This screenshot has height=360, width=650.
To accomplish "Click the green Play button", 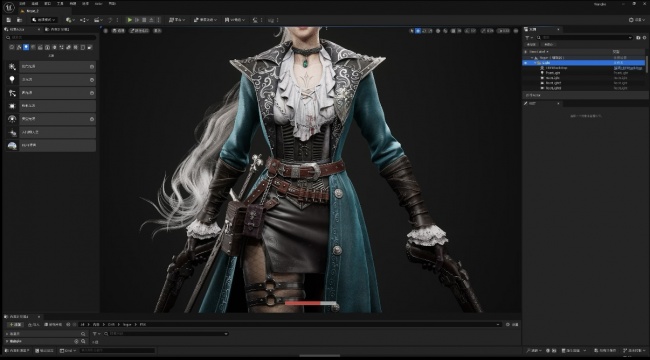I will (130, 20).
